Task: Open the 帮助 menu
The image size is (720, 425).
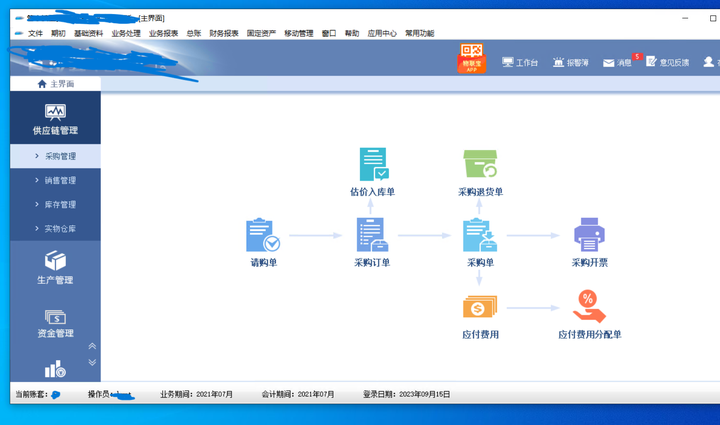Action: [352, 33]
